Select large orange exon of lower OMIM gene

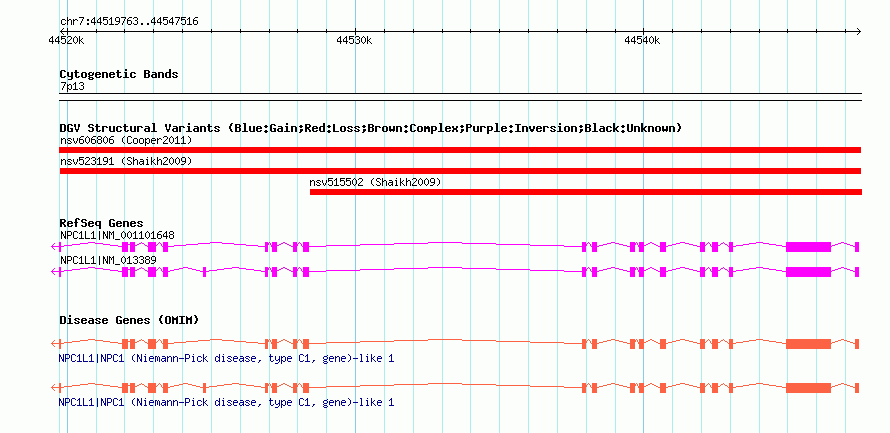[808, 388]
